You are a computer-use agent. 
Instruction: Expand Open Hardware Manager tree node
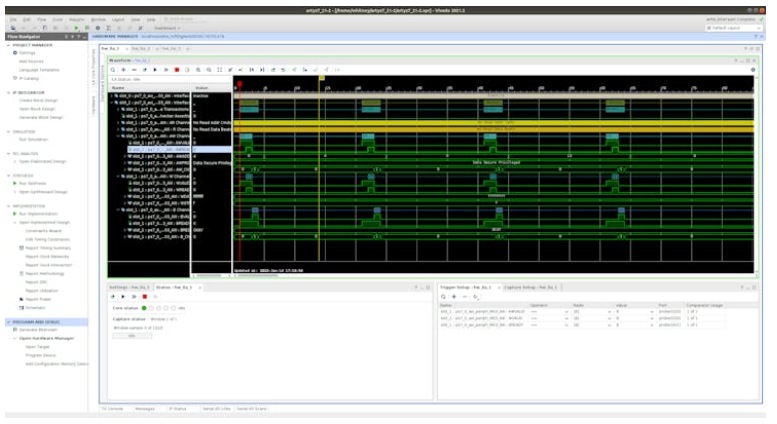point(14,337)
